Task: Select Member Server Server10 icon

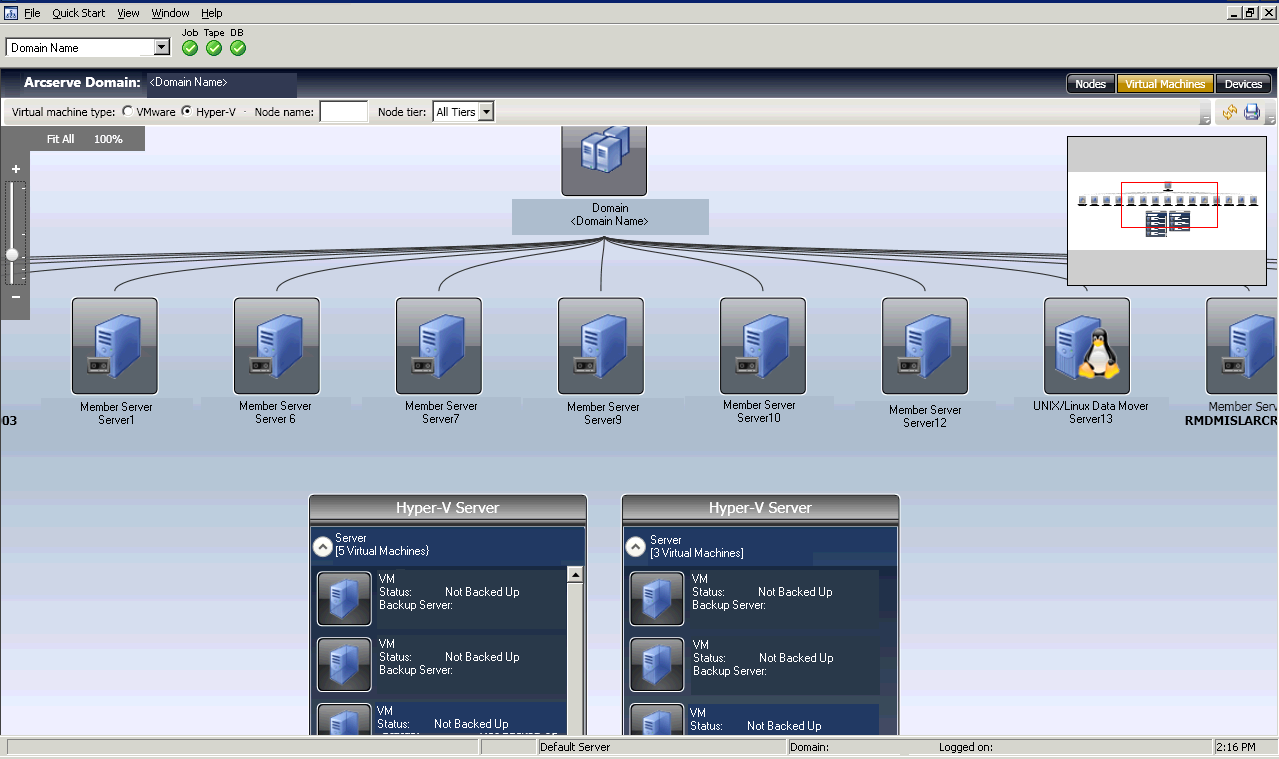Action: 763,346
